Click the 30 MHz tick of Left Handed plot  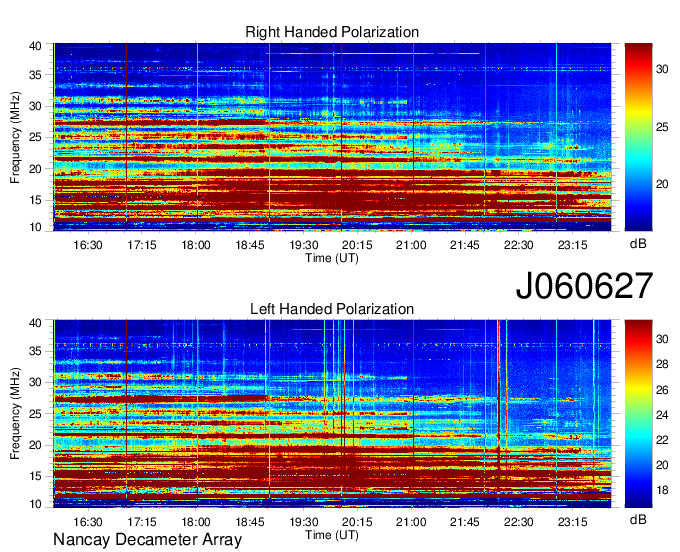(x=36, y=382)
